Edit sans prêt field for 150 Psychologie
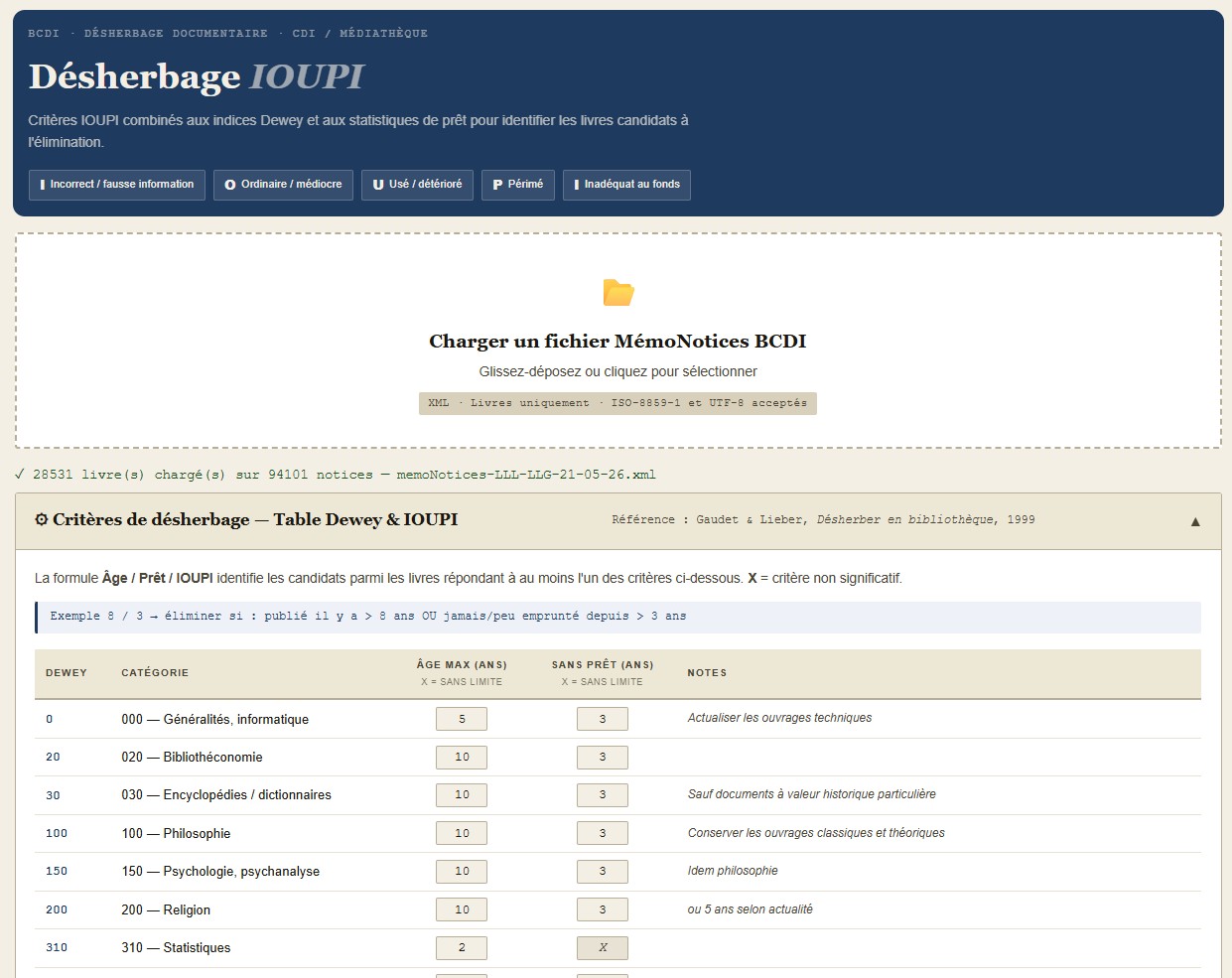Image resolution: width=1232 pixels, height=978 pixels. (603, 872)
